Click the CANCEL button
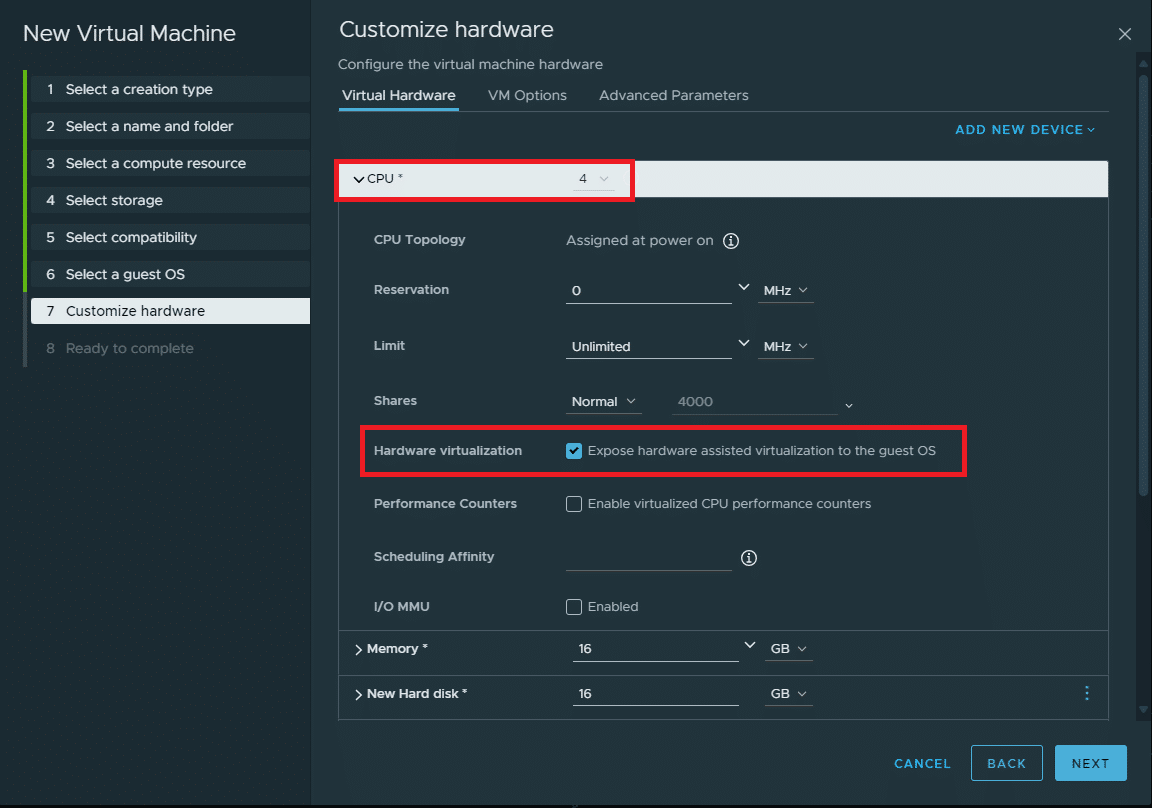The image size is (1152, 808). coord(922,764)
